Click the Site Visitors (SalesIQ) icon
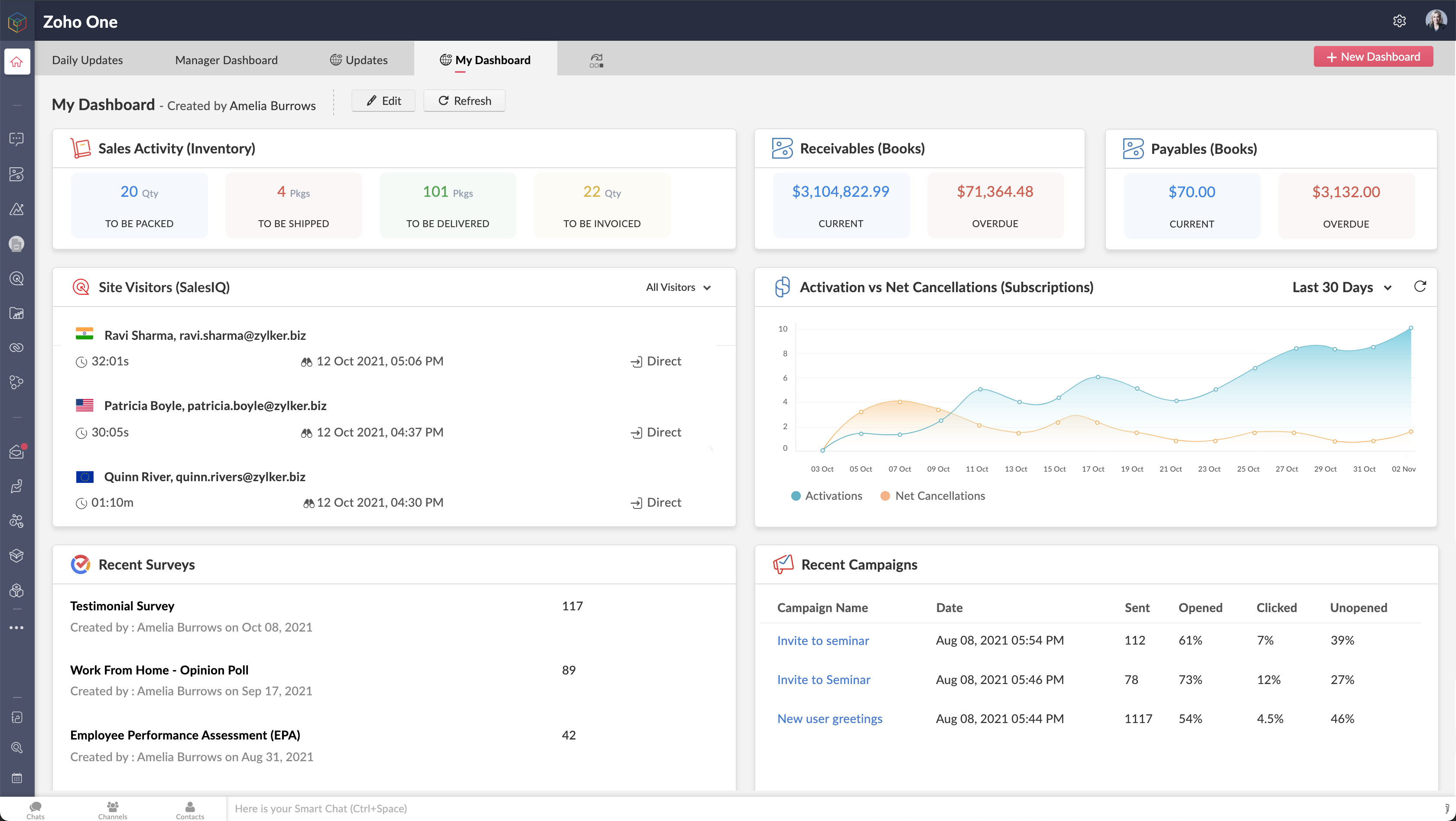1456x821 pixels. [80, 288]
